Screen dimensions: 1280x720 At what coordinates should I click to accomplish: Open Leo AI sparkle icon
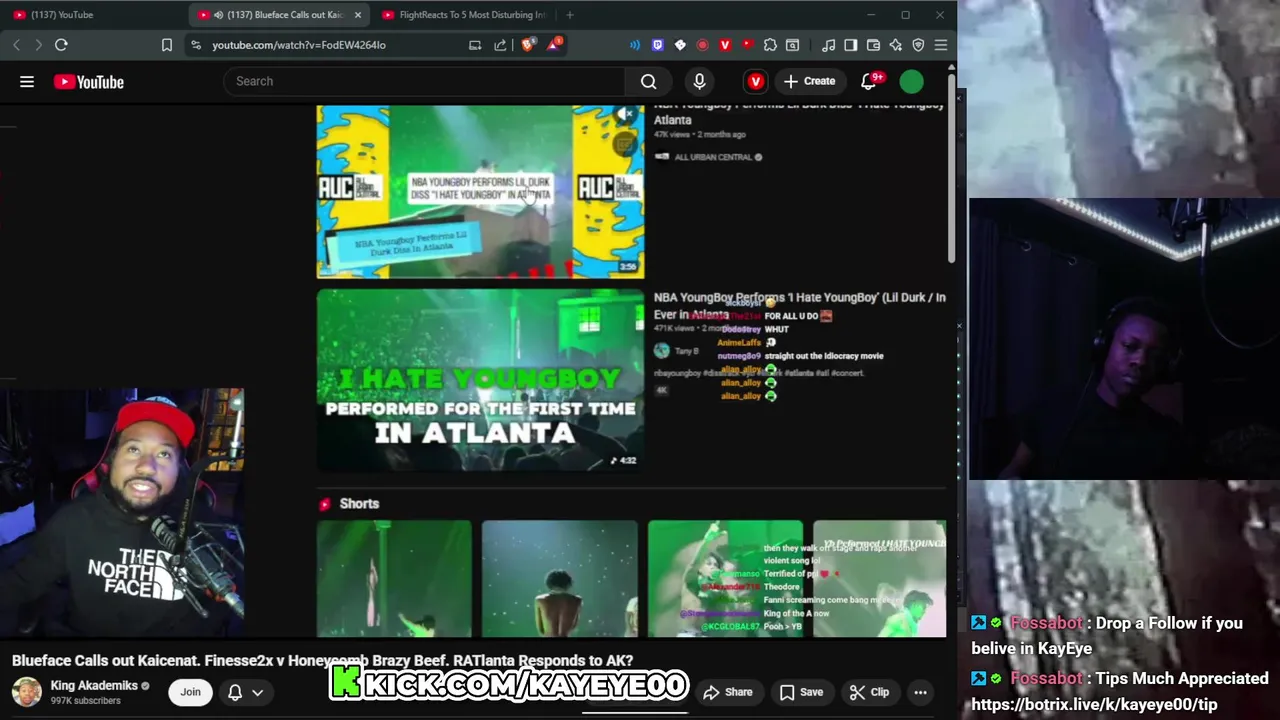[x=896, y=45]
